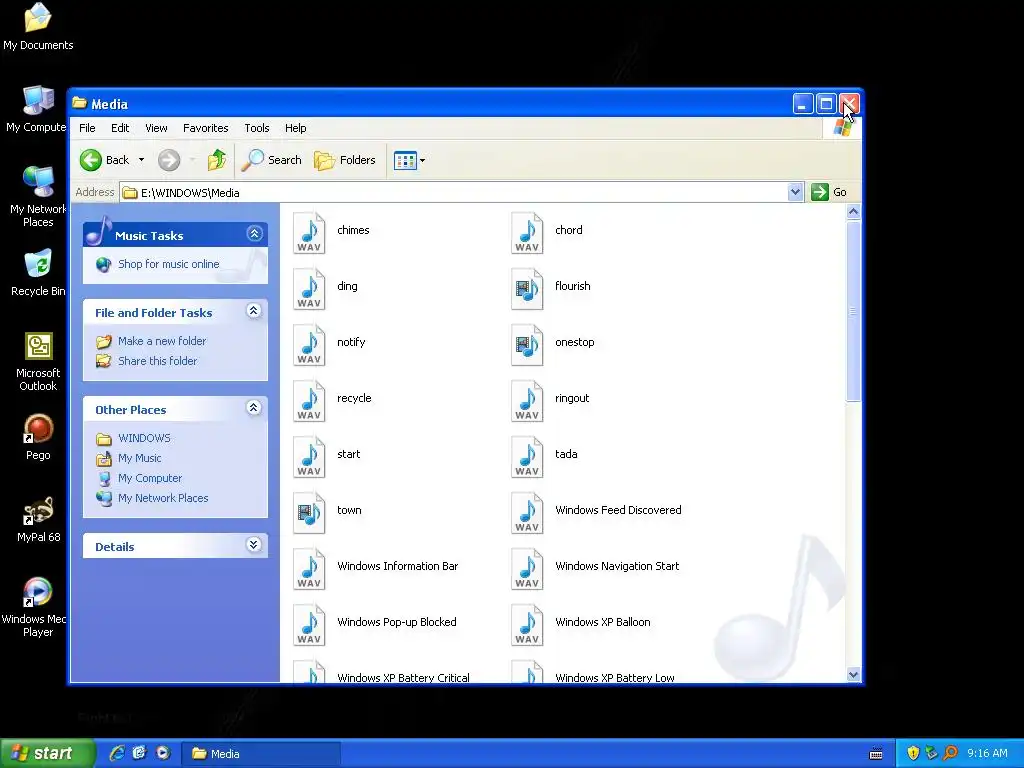The height and width of the screenshot is (768, 1024).
Task: Select Windows XP Battery Low file name
Action: (x=615, y=678)
